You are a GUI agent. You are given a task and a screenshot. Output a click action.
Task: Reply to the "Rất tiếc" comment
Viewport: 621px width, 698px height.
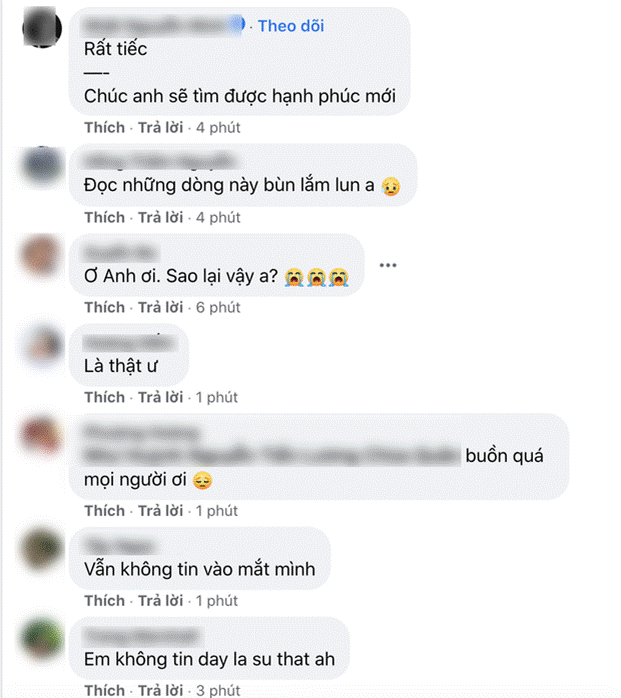[x=160, y=128]
